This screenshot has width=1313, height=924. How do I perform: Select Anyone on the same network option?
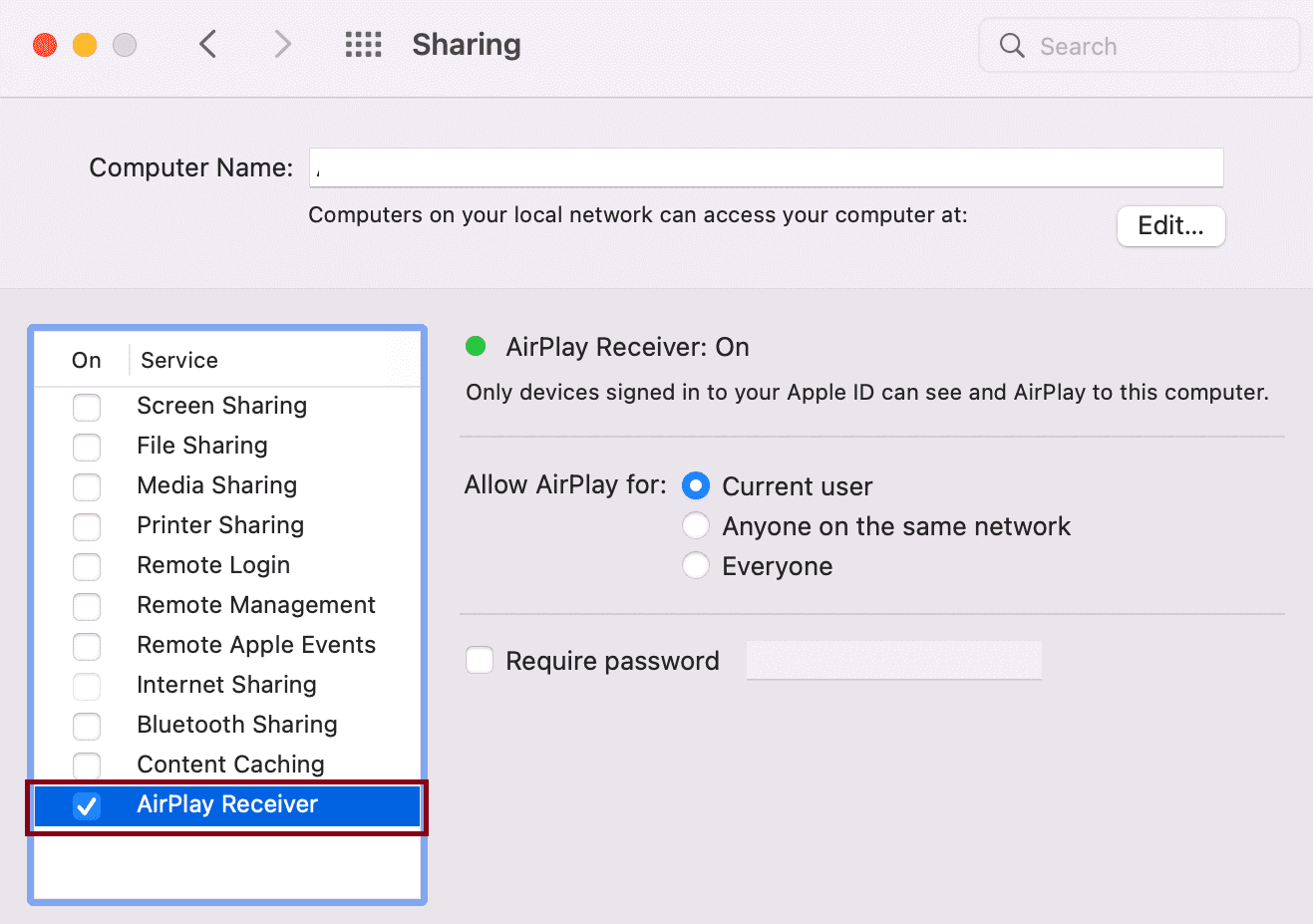pos(695,525)
